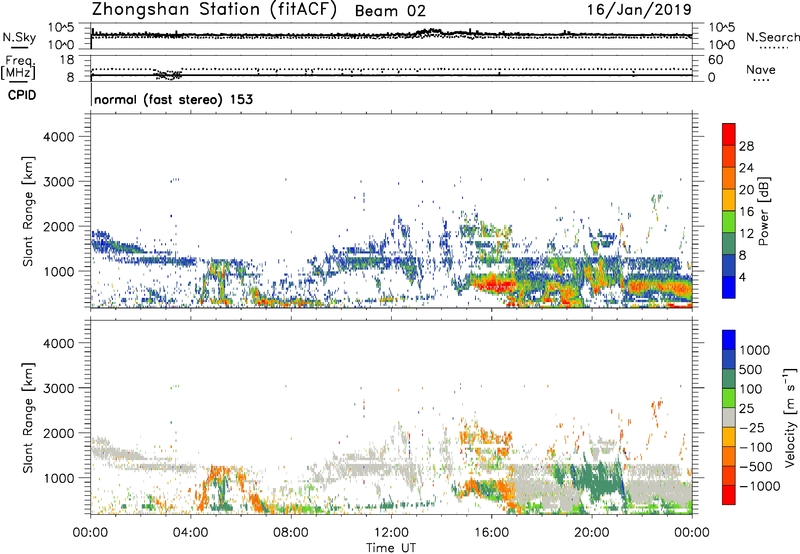800x554 pixels.
Task: Click the CPID label
Action: (22, 95)
